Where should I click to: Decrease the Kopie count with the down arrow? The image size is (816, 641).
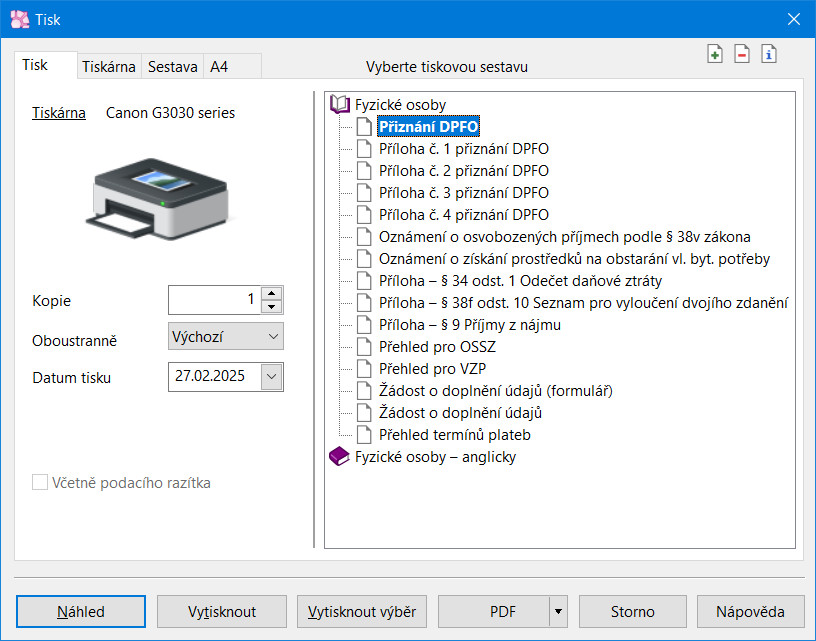click(272, 306)
